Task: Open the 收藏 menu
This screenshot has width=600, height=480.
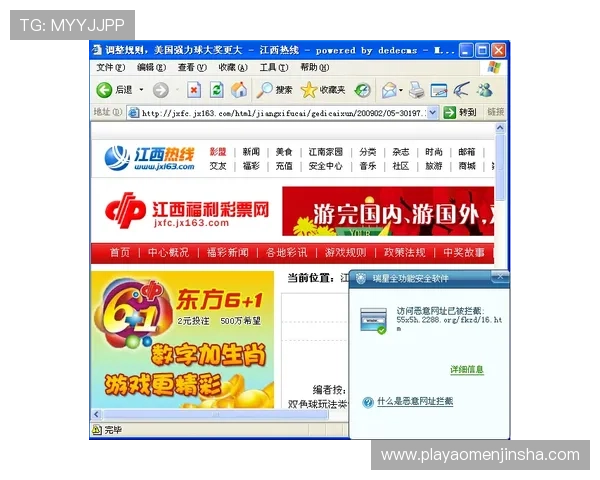Action: (233, 68)
